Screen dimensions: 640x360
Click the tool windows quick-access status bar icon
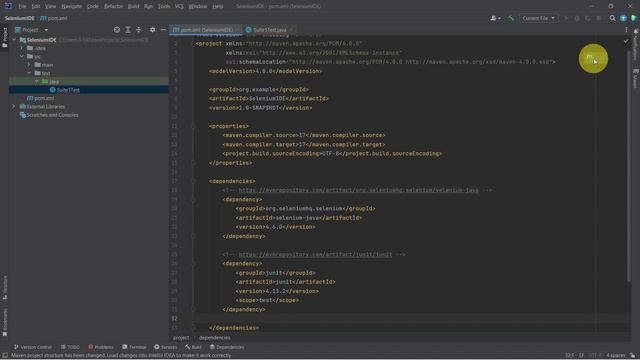4,356
